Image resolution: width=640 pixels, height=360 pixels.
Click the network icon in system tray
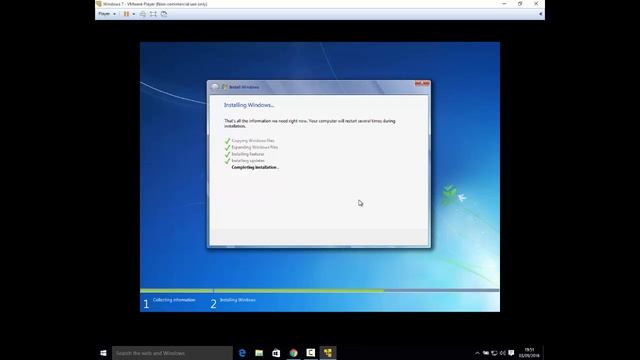pyautogui.click(x=494, y=353)
